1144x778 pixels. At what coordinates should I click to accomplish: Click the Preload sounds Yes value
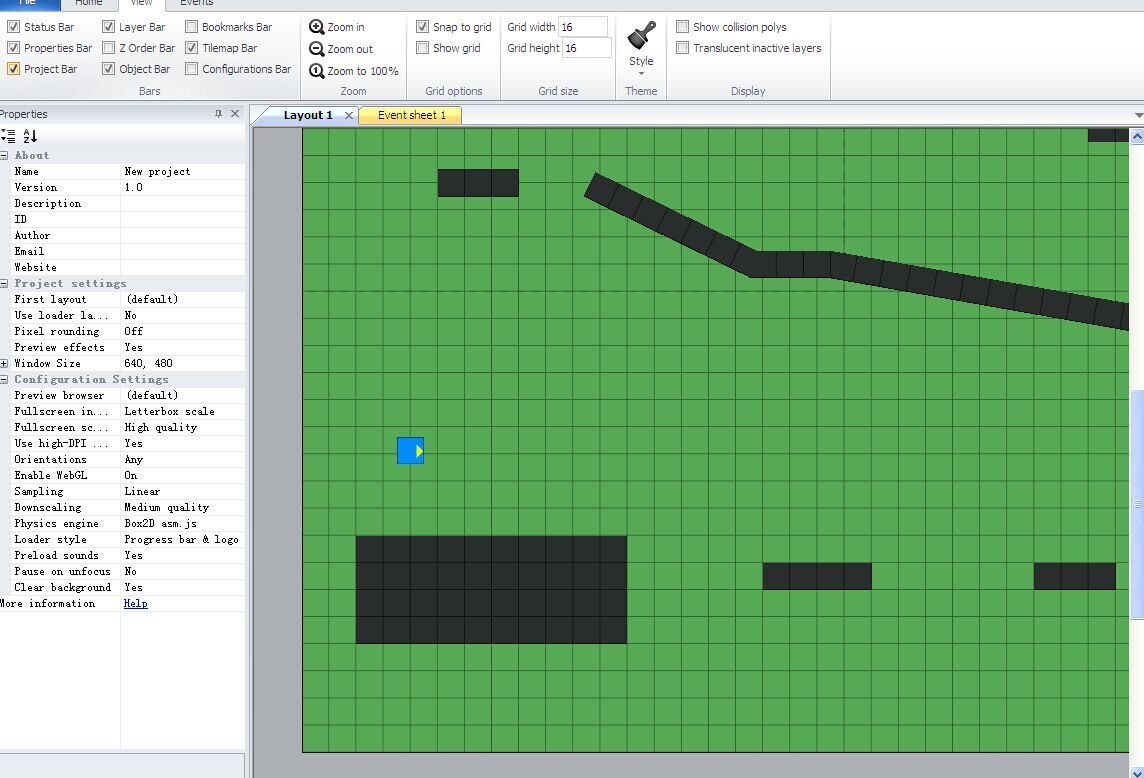click(x=182, y=556)
